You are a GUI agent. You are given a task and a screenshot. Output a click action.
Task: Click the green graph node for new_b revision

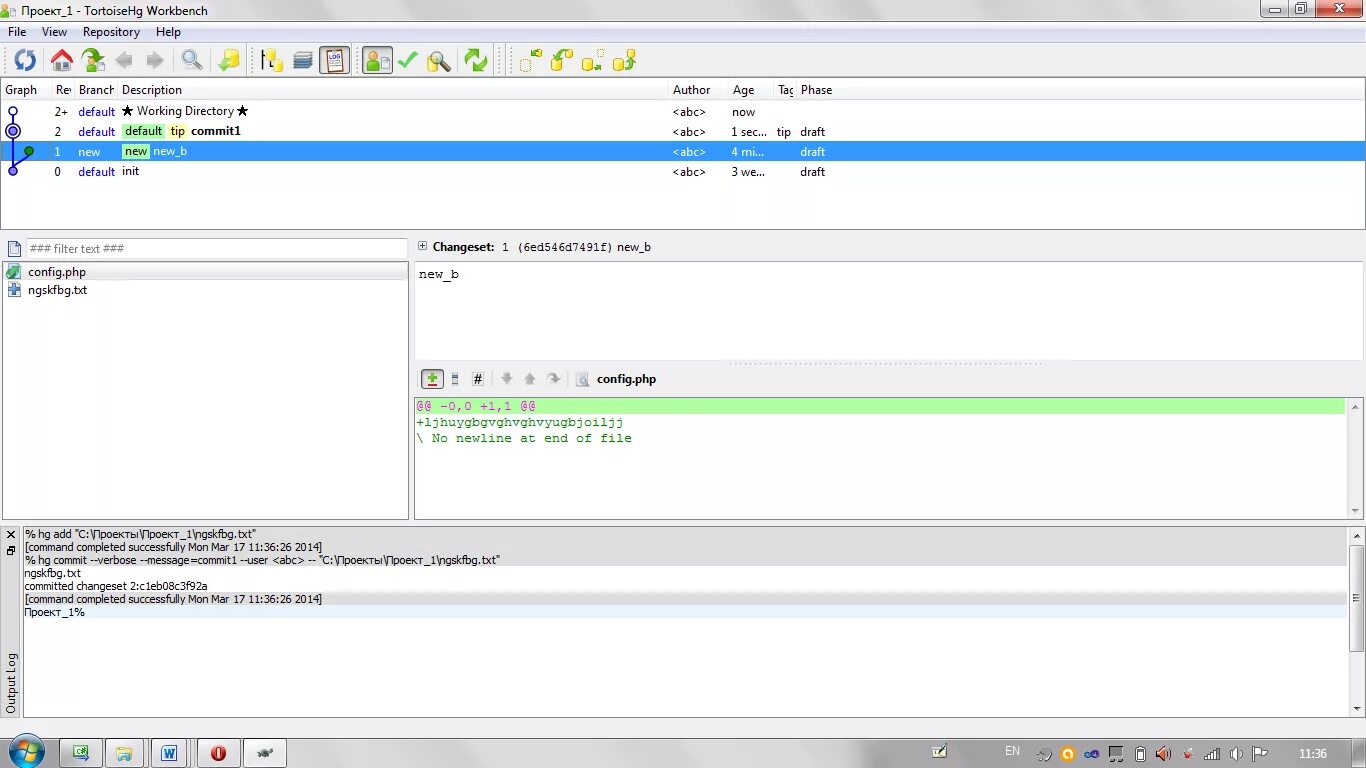[x=29, y=151]
